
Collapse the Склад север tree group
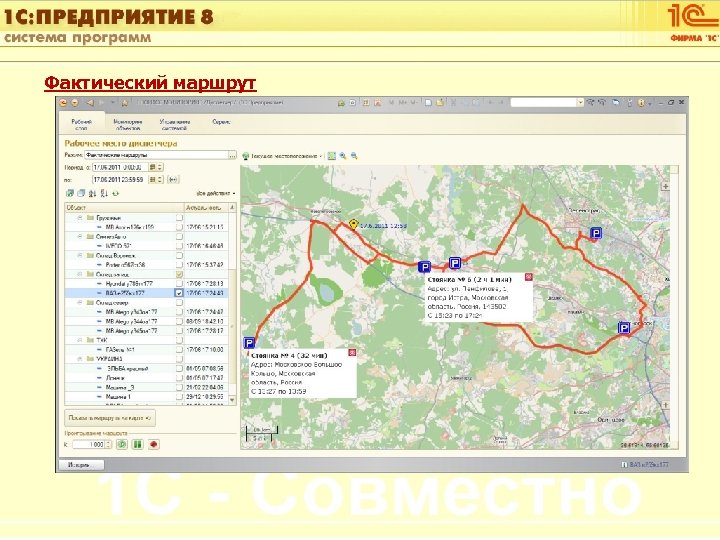point(80,303)
